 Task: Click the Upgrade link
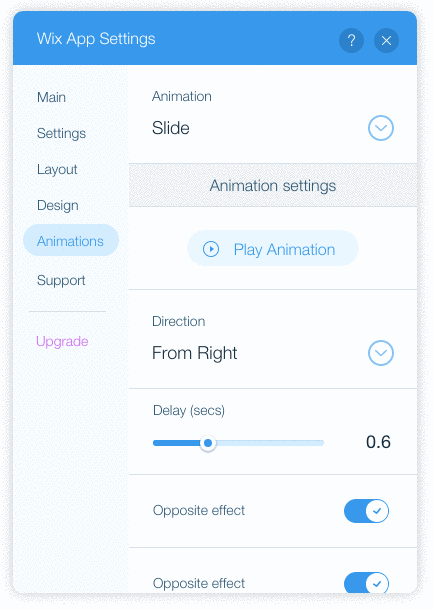(62, 341)
